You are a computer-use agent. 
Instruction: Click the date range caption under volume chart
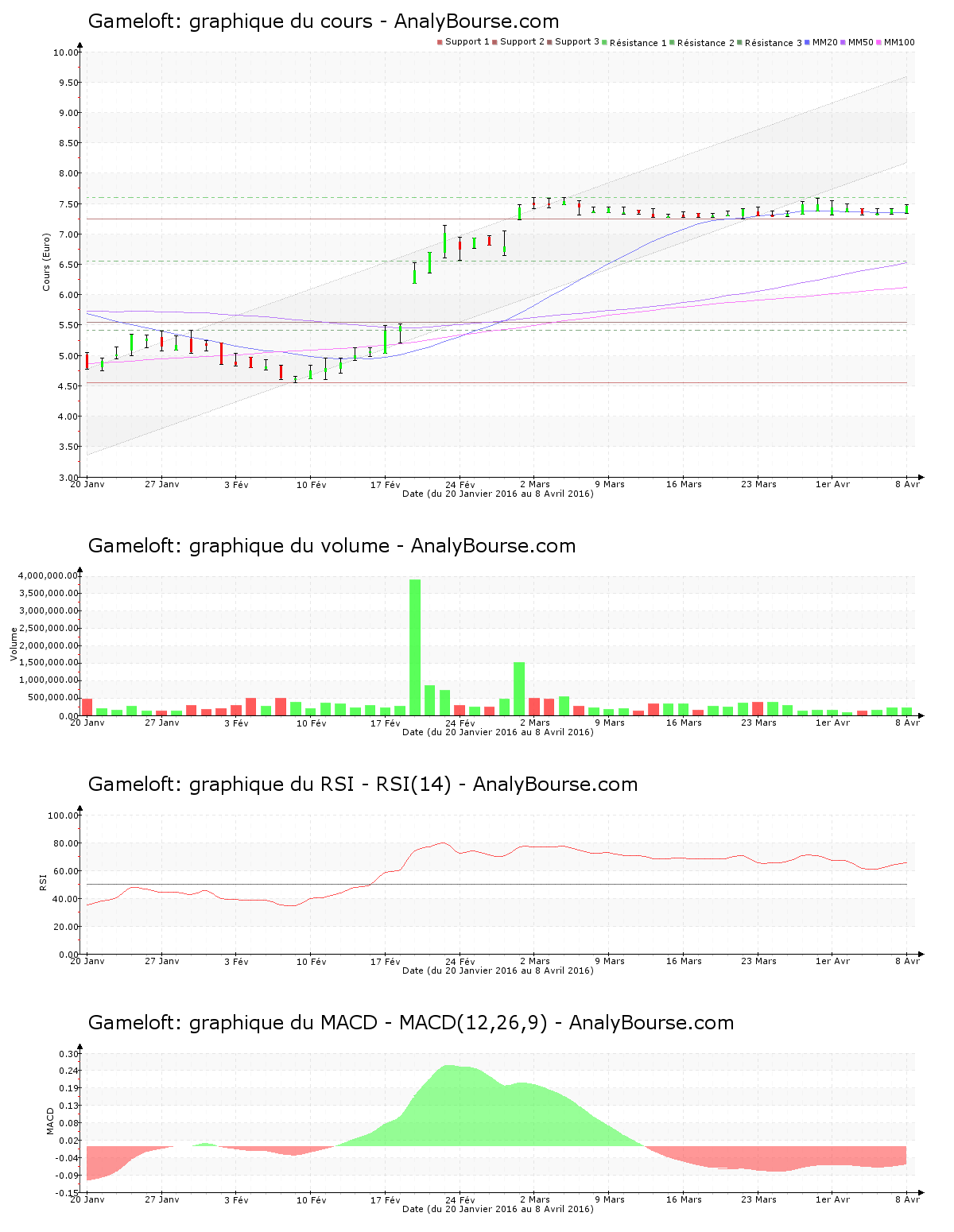tap(498, 732)
